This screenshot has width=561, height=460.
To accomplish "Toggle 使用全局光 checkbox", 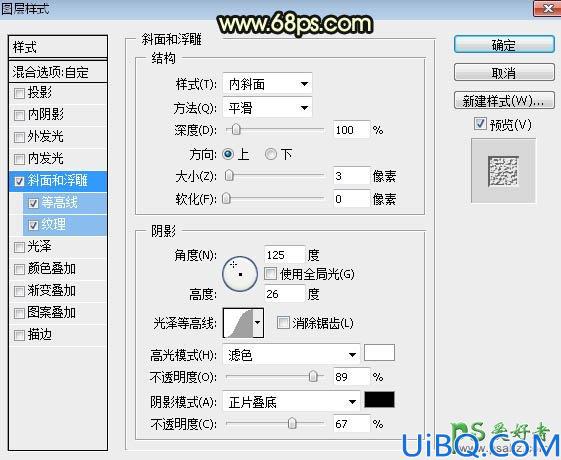I will coord(270,274).
